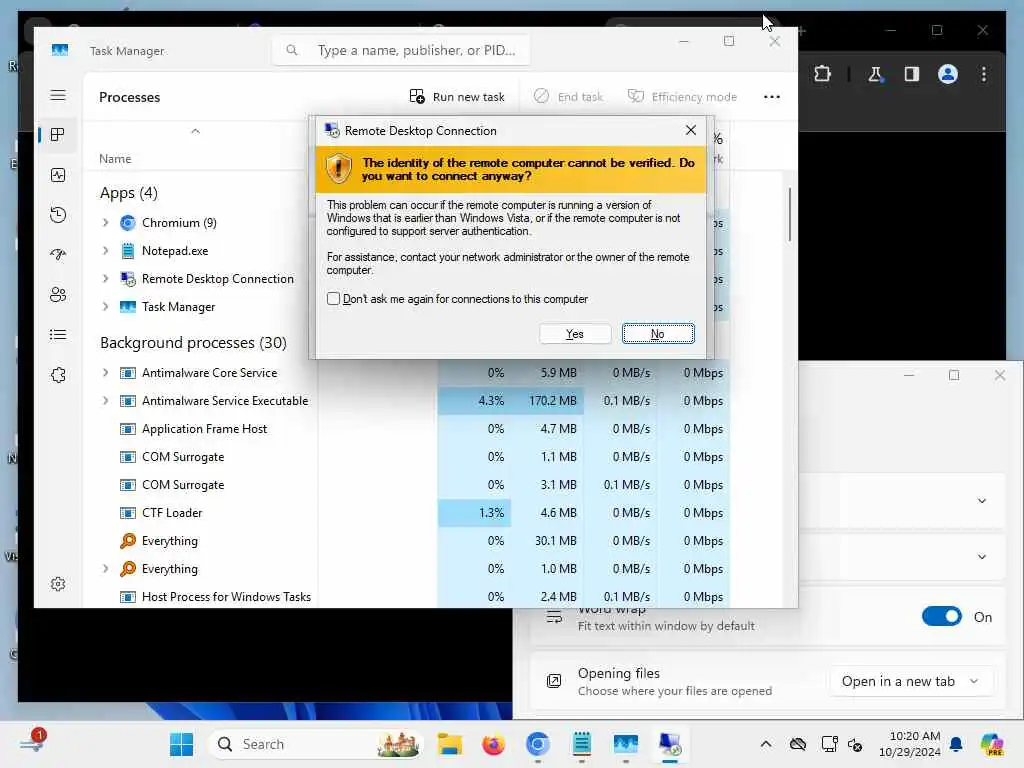Show hidden icons tray chevron
This screenshot has height=768, width=1024.
(x=766, y=744)
